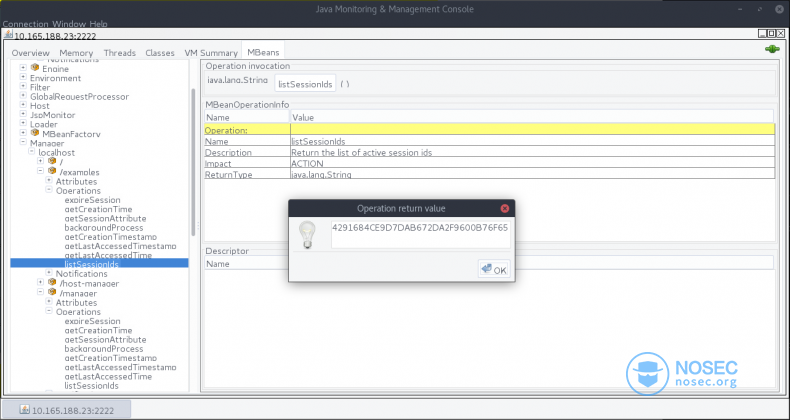Click the Impact ACTION value cell
Image resolution: width=790 pixels, height=420 pixels.
(x=533, y=163)
